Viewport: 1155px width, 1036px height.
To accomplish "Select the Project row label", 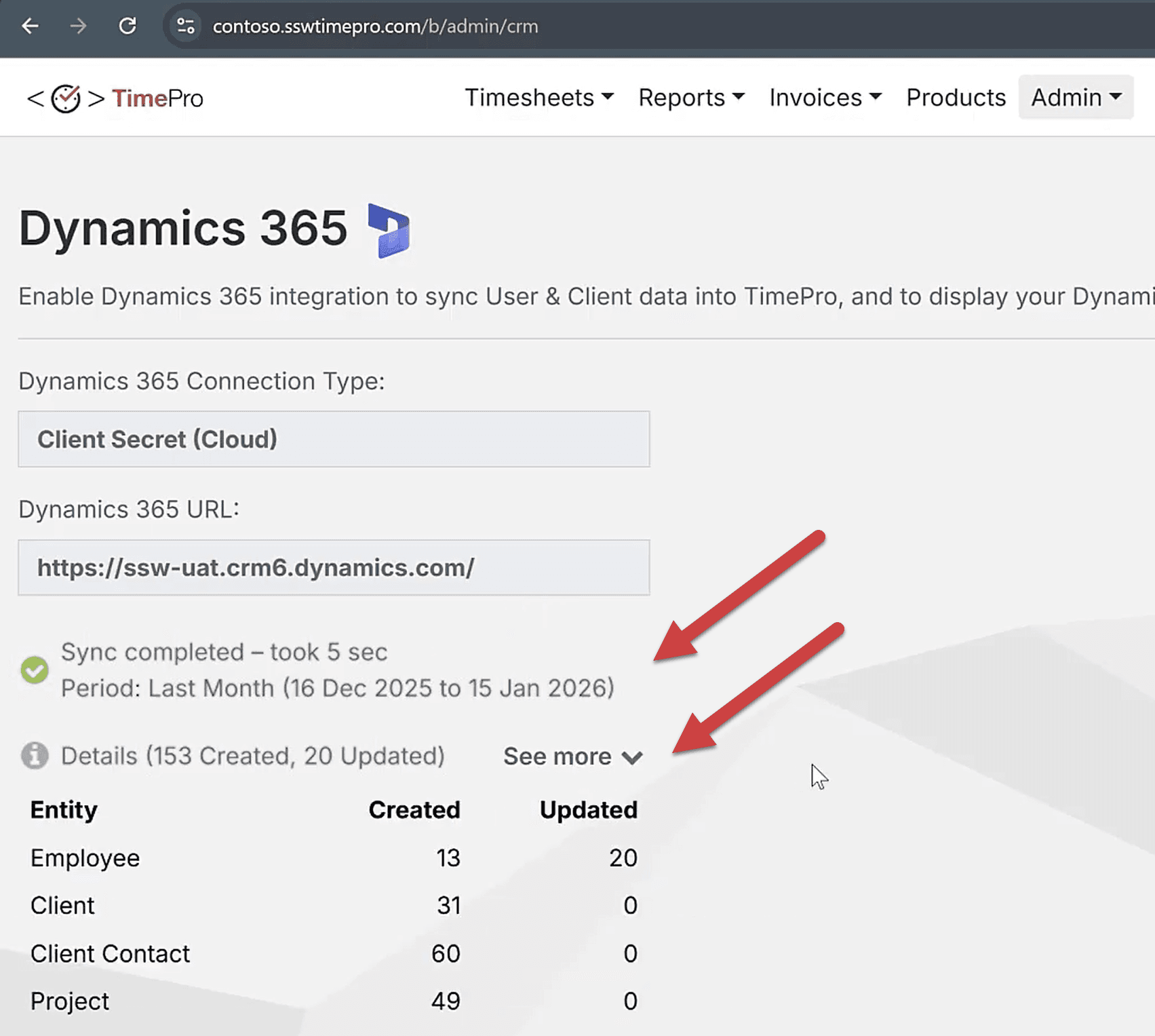I will click(69, 1001).
